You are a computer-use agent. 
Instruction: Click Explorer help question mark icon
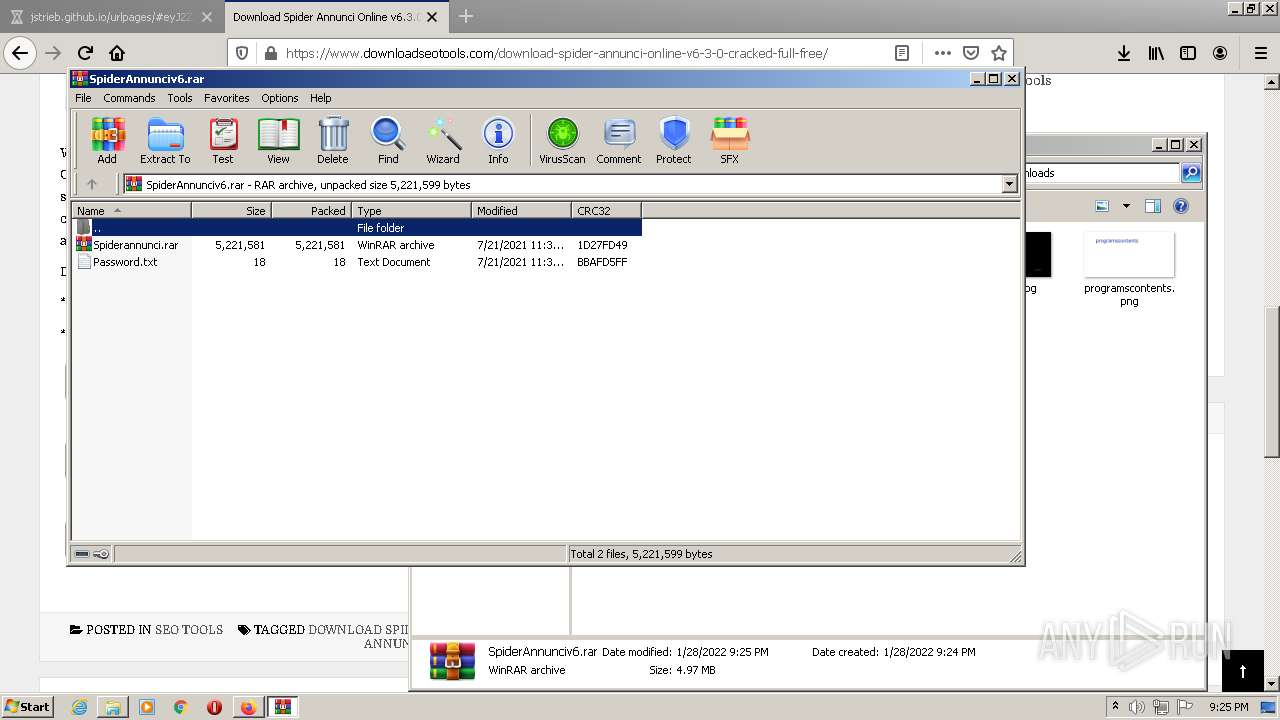coord(1181,206)
